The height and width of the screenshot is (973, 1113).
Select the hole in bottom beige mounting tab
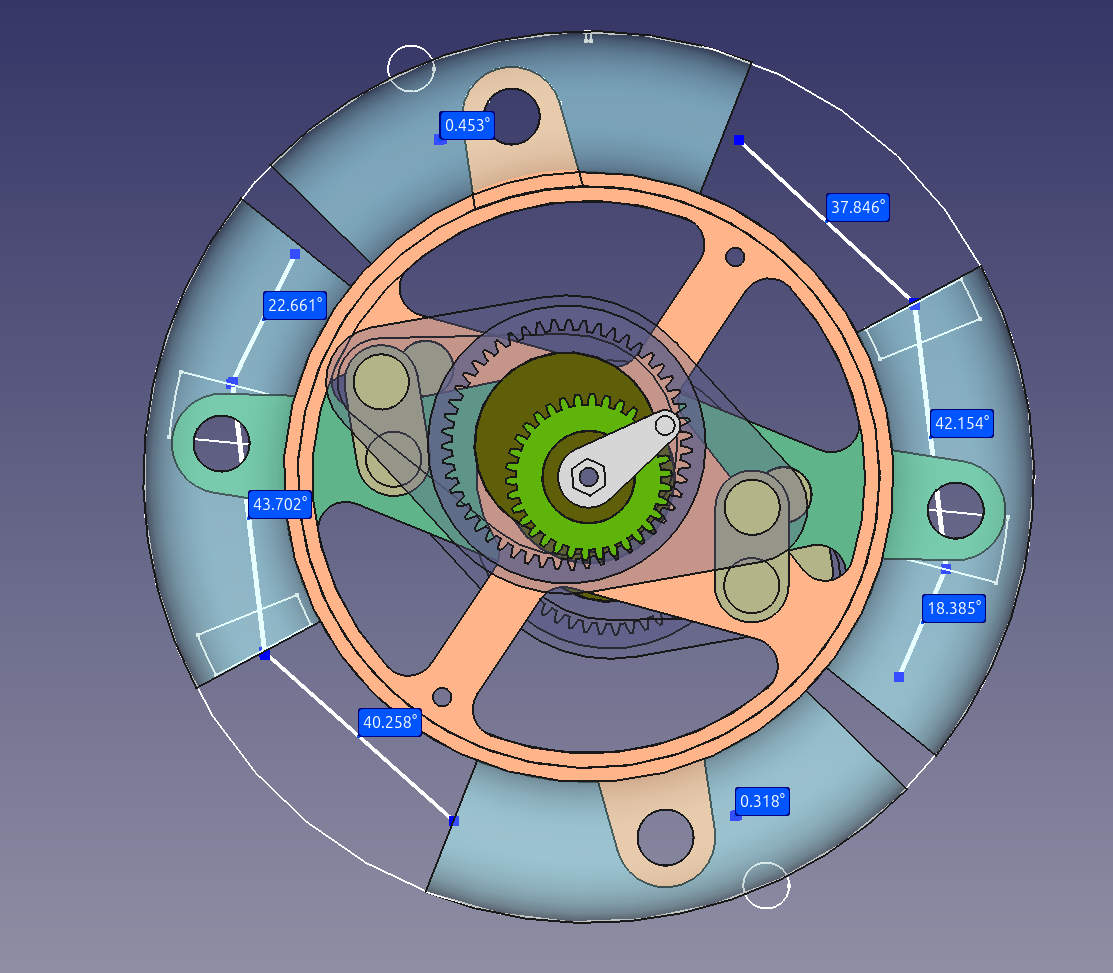coord(665,837)
